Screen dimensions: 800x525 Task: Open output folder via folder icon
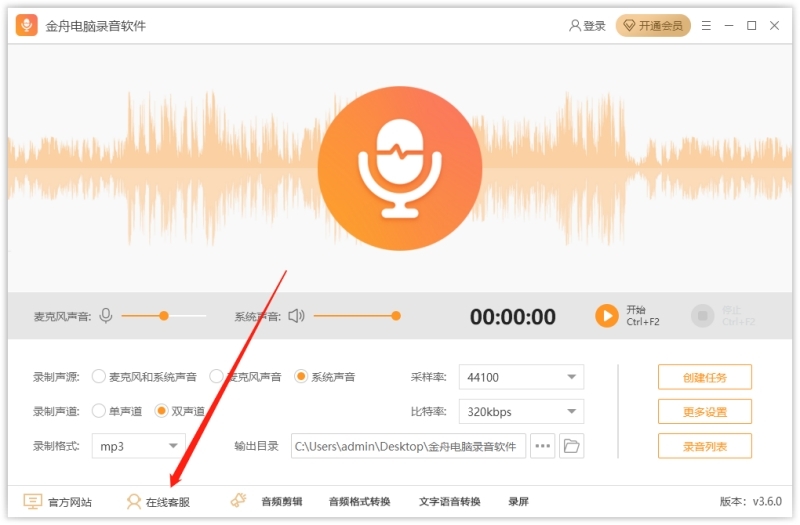571,446
